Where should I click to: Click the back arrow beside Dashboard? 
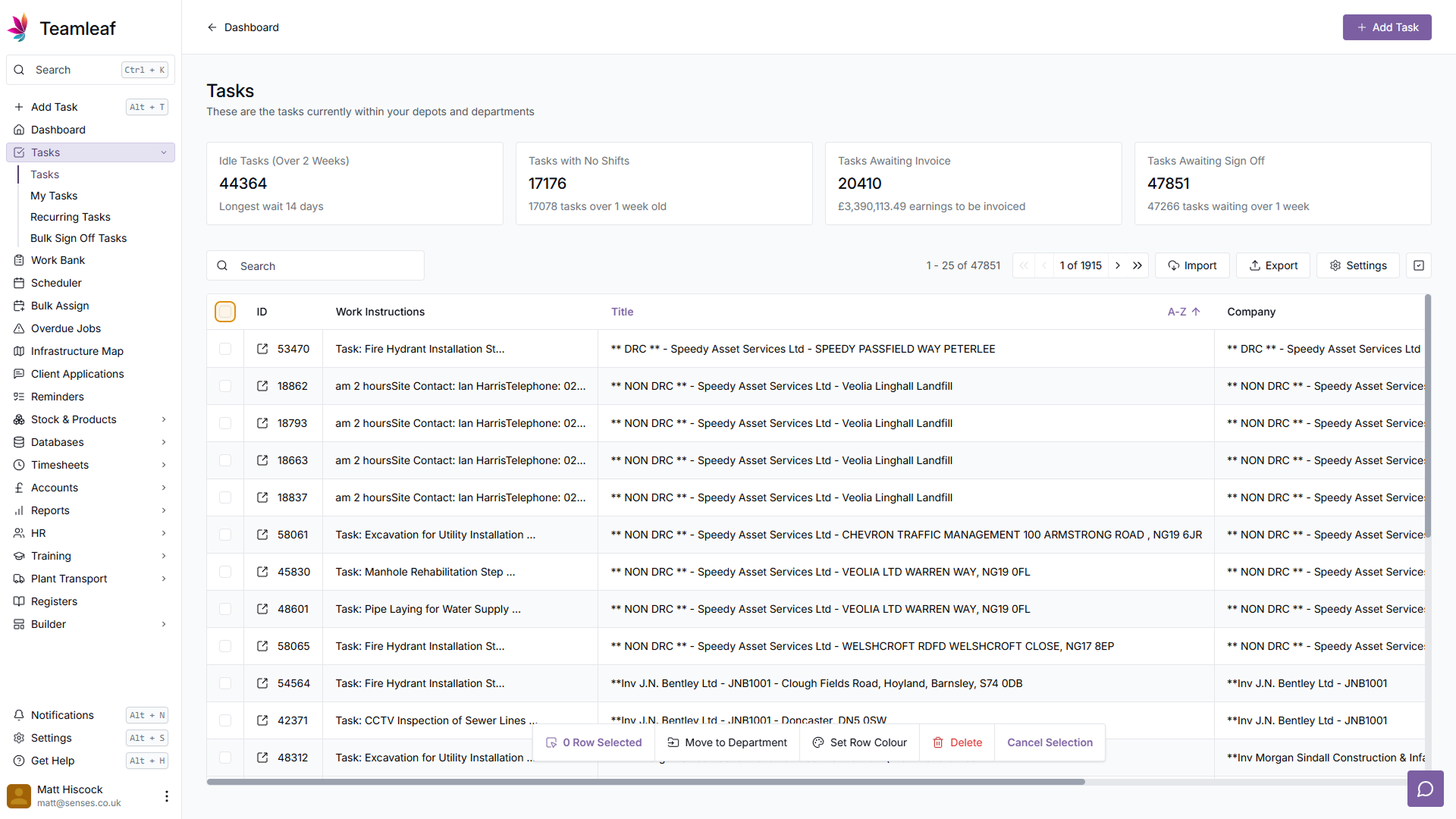point(212,27)
